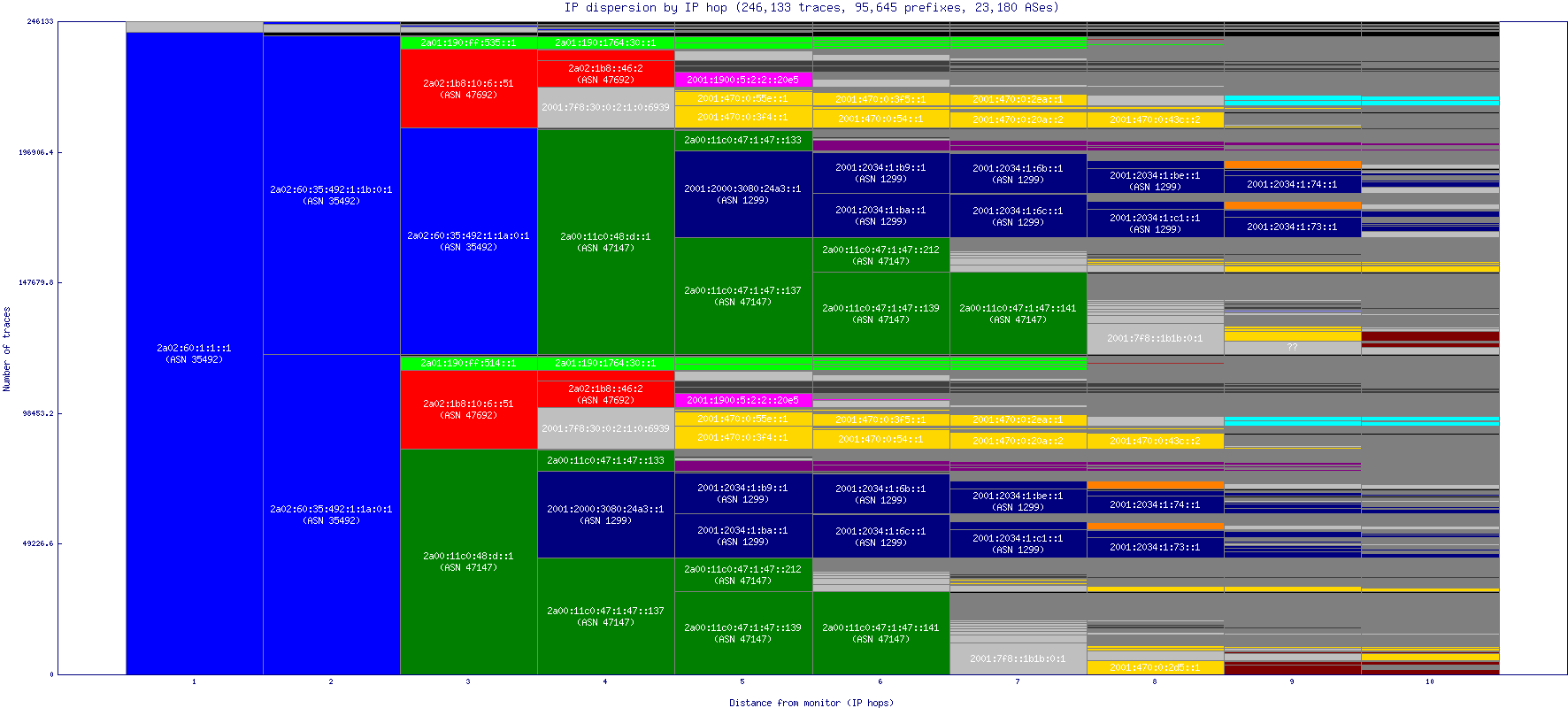Select 2a00:11c0:48:d::1 block at hop 3
Image resolution: width=1568 pixels, height=708 pixels.
tap(469, 562)
